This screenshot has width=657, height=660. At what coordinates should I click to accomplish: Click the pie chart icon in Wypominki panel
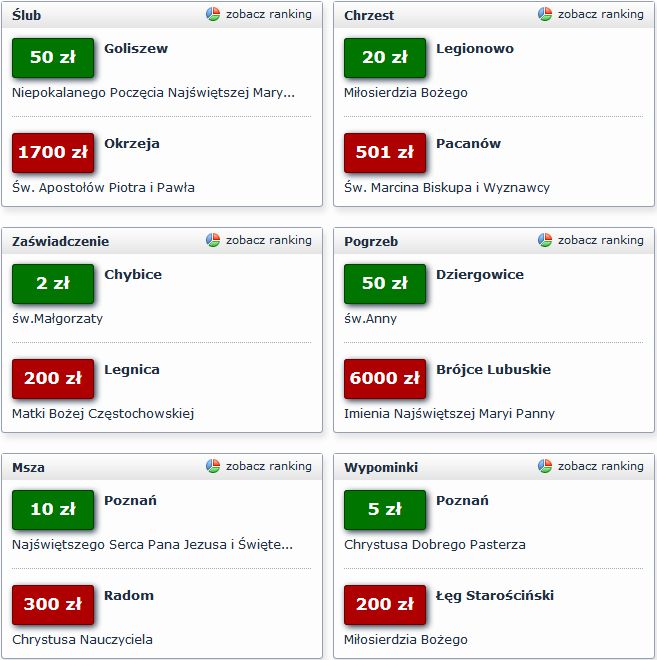(x=545, y=467)
